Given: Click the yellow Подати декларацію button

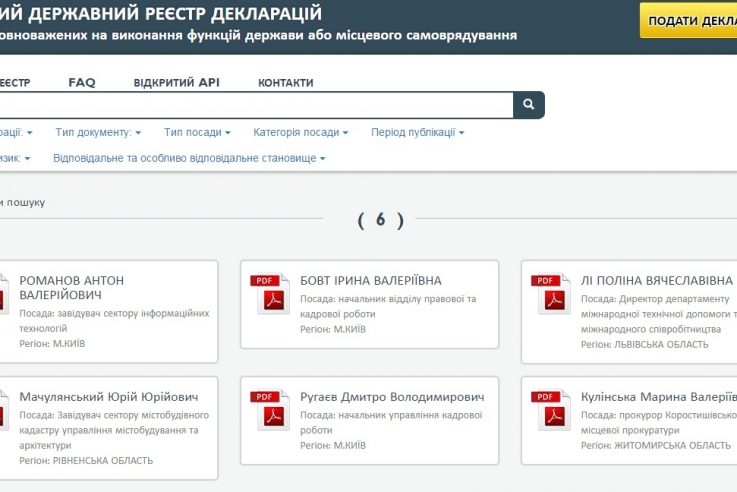Looking at the screenshot, I should pos(688,21).
